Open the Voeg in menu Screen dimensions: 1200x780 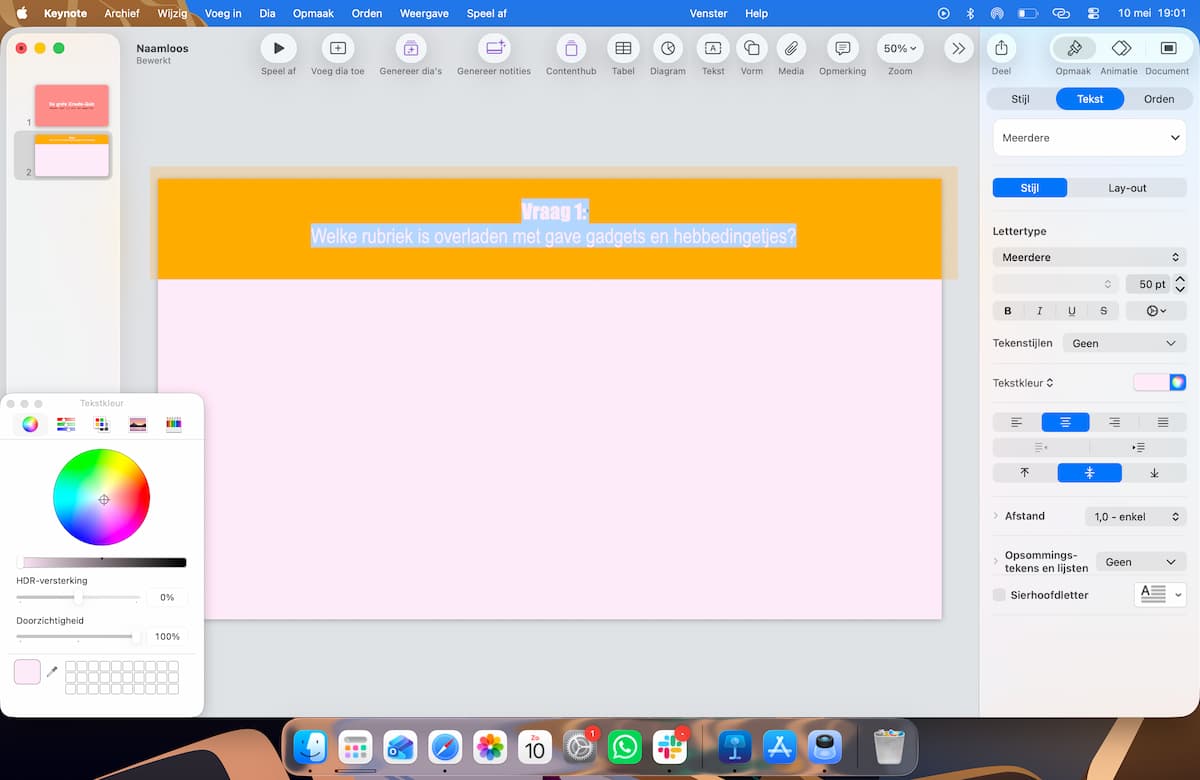click(223, 13)
